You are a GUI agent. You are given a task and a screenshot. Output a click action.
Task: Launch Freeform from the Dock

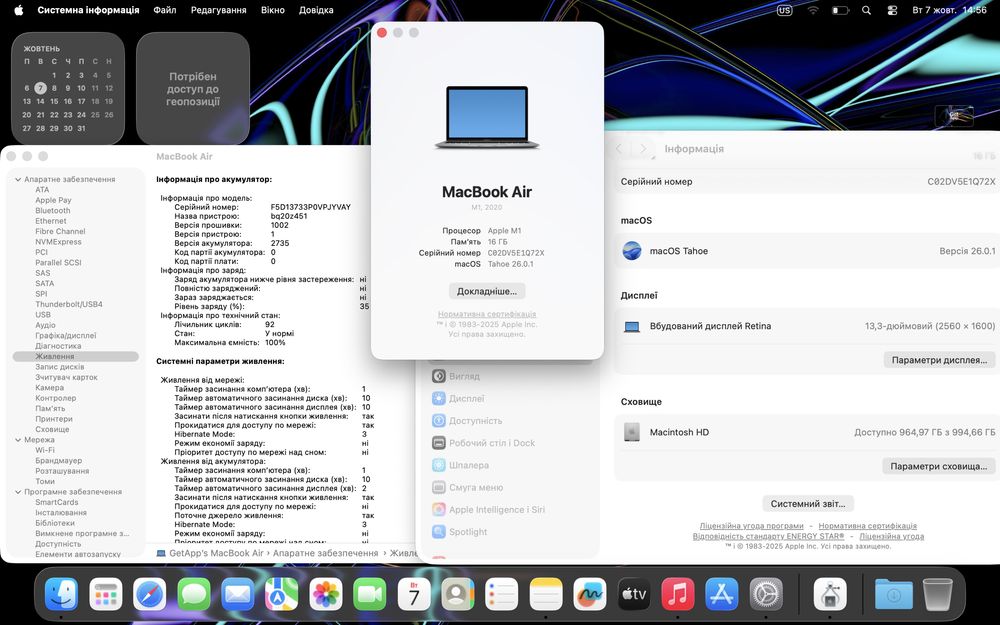[x=590, y=595]
